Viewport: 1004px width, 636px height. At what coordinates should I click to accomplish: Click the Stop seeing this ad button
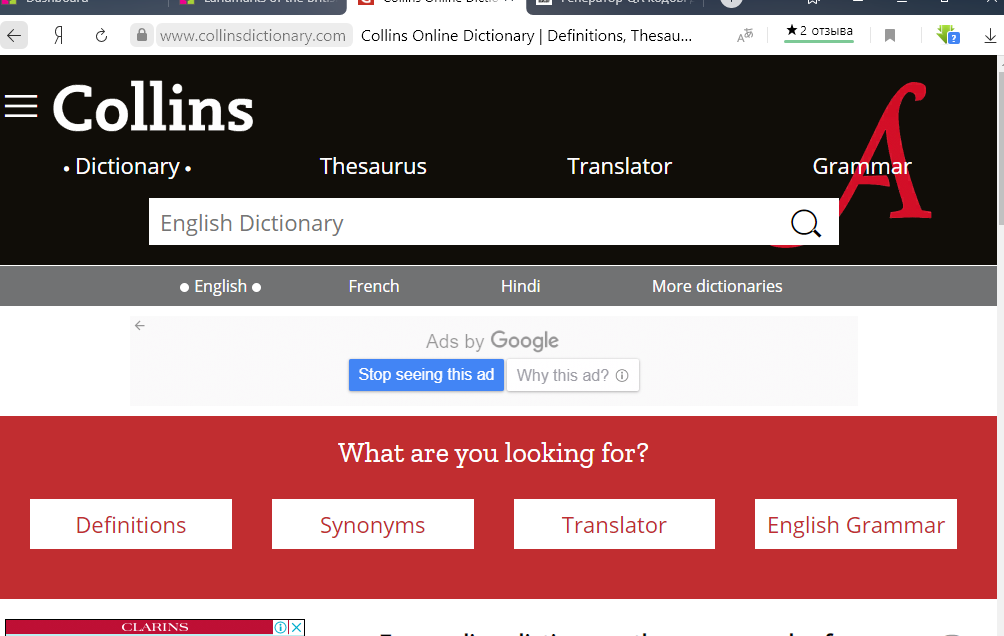[426, 375]
